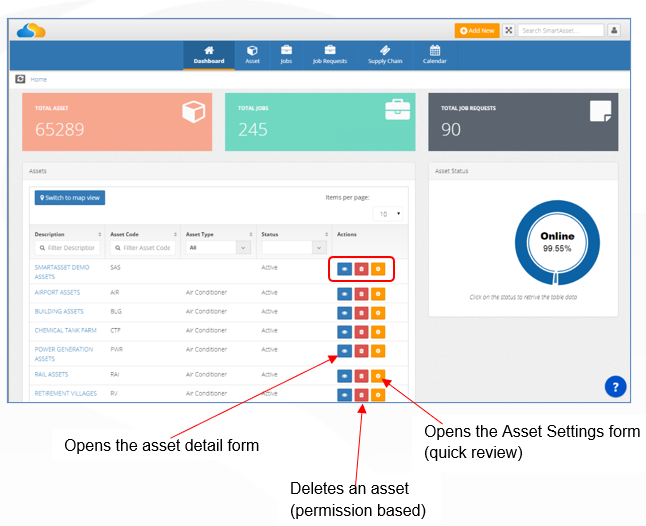View details of CHEMICAL TANK FARM

(x=344, y=332)
